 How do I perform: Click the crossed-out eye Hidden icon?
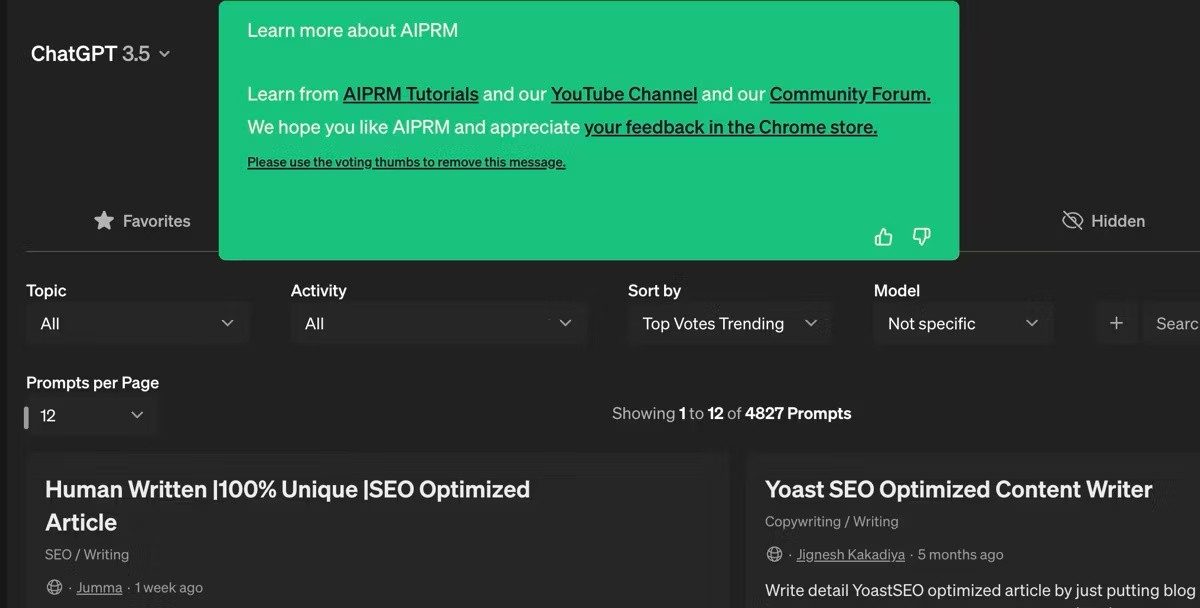click(x=1072, y=221)
